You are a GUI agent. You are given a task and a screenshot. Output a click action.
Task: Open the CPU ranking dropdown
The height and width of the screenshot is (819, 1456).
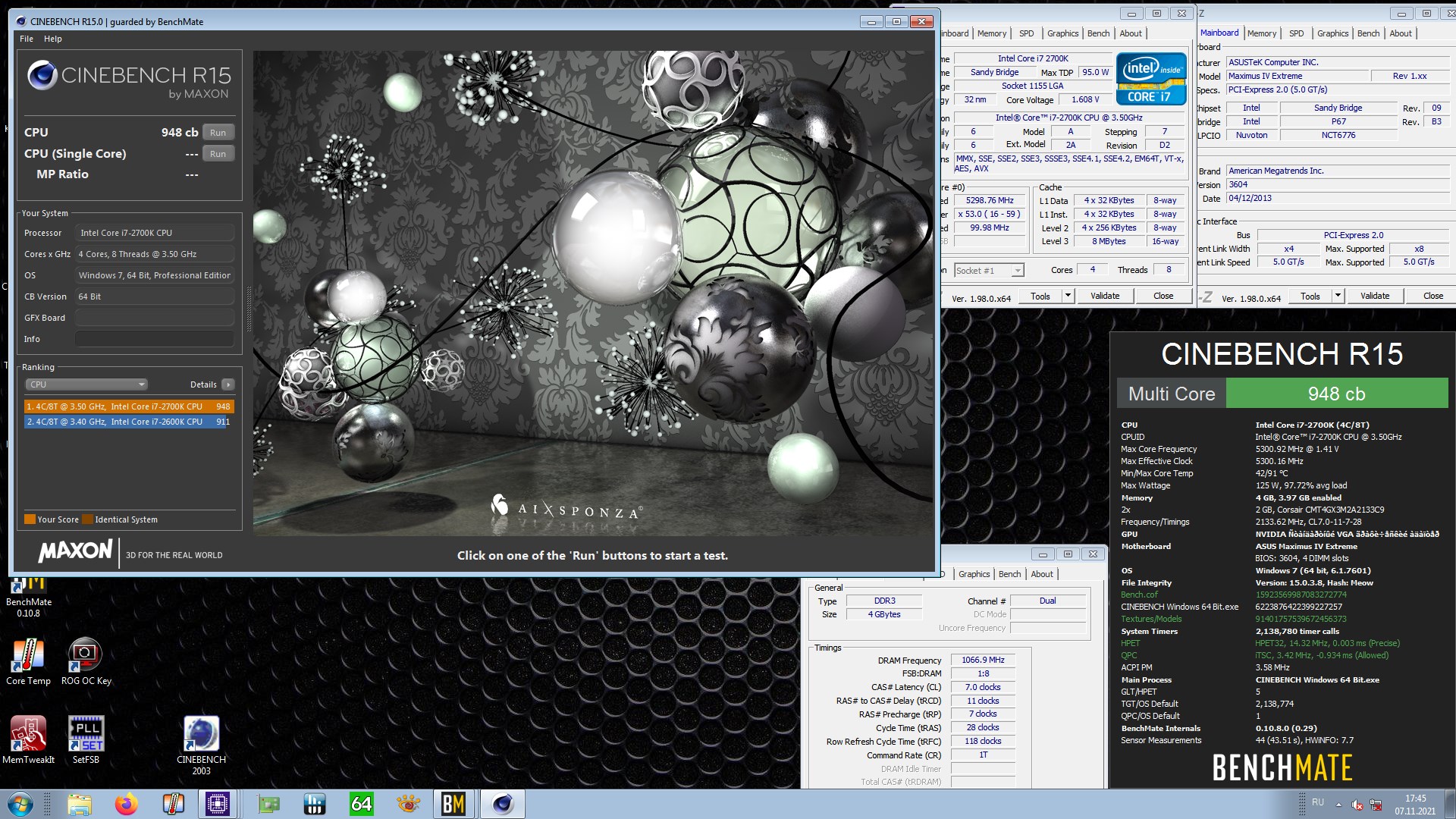tap(86, 384)
